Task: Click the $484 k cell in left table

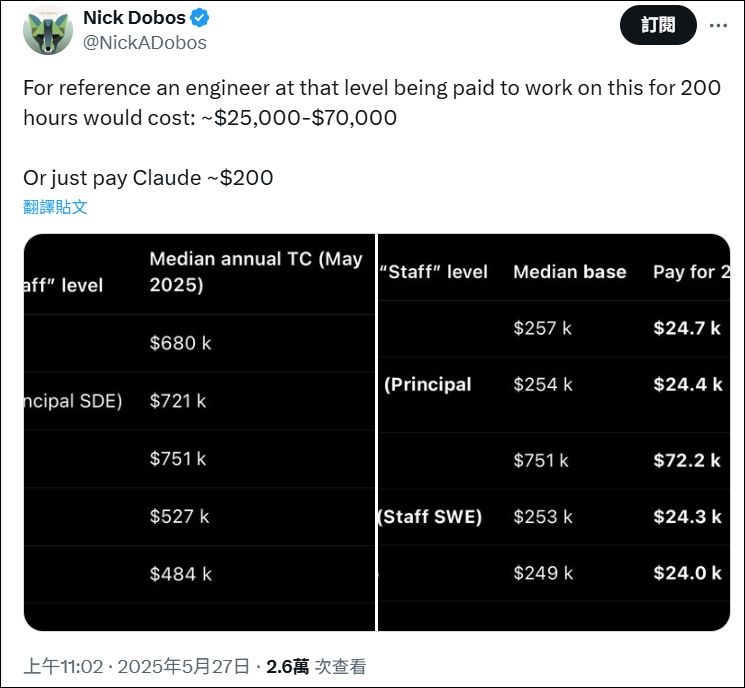Action: [x=181, y=574]
